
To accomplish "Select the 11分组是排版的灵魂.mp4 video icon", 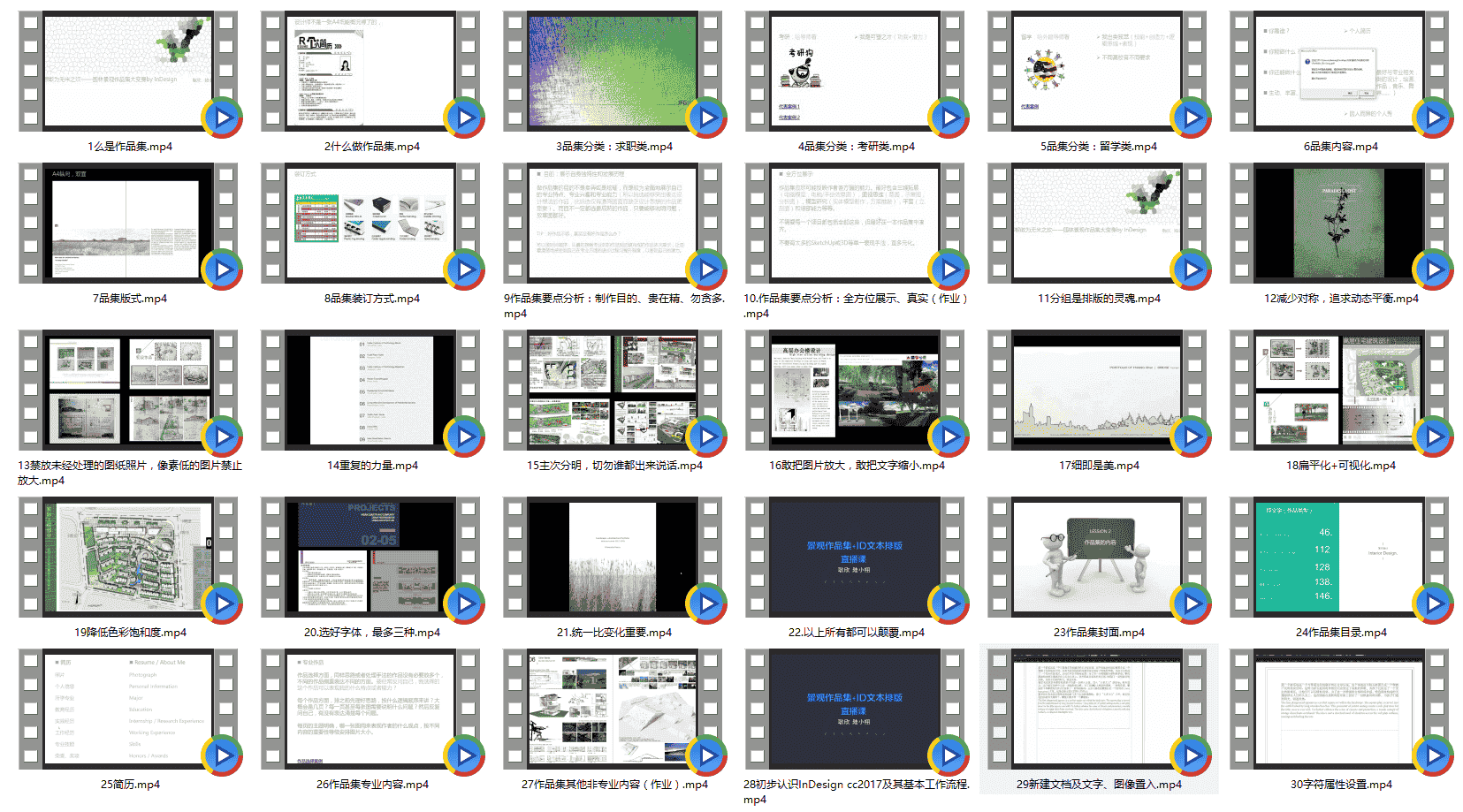I will tap(1098, 224).
